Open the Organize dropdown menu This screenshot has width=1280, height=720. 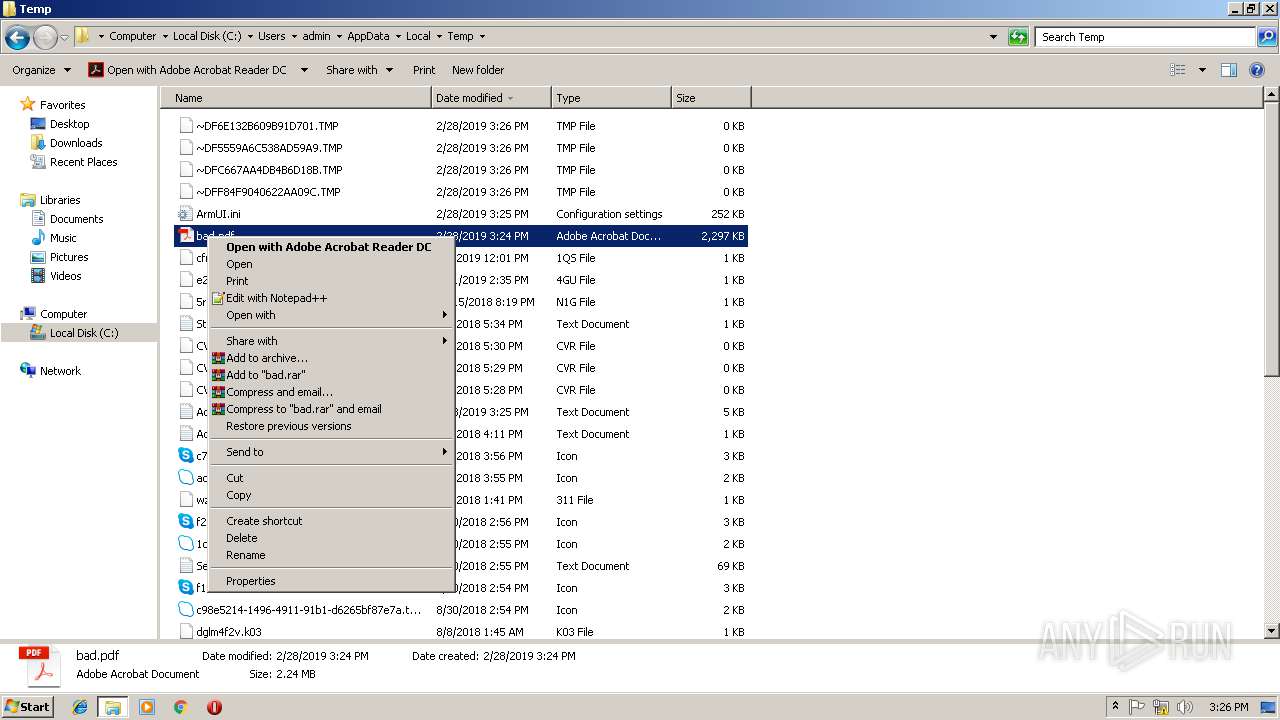[x=42, y=70]
